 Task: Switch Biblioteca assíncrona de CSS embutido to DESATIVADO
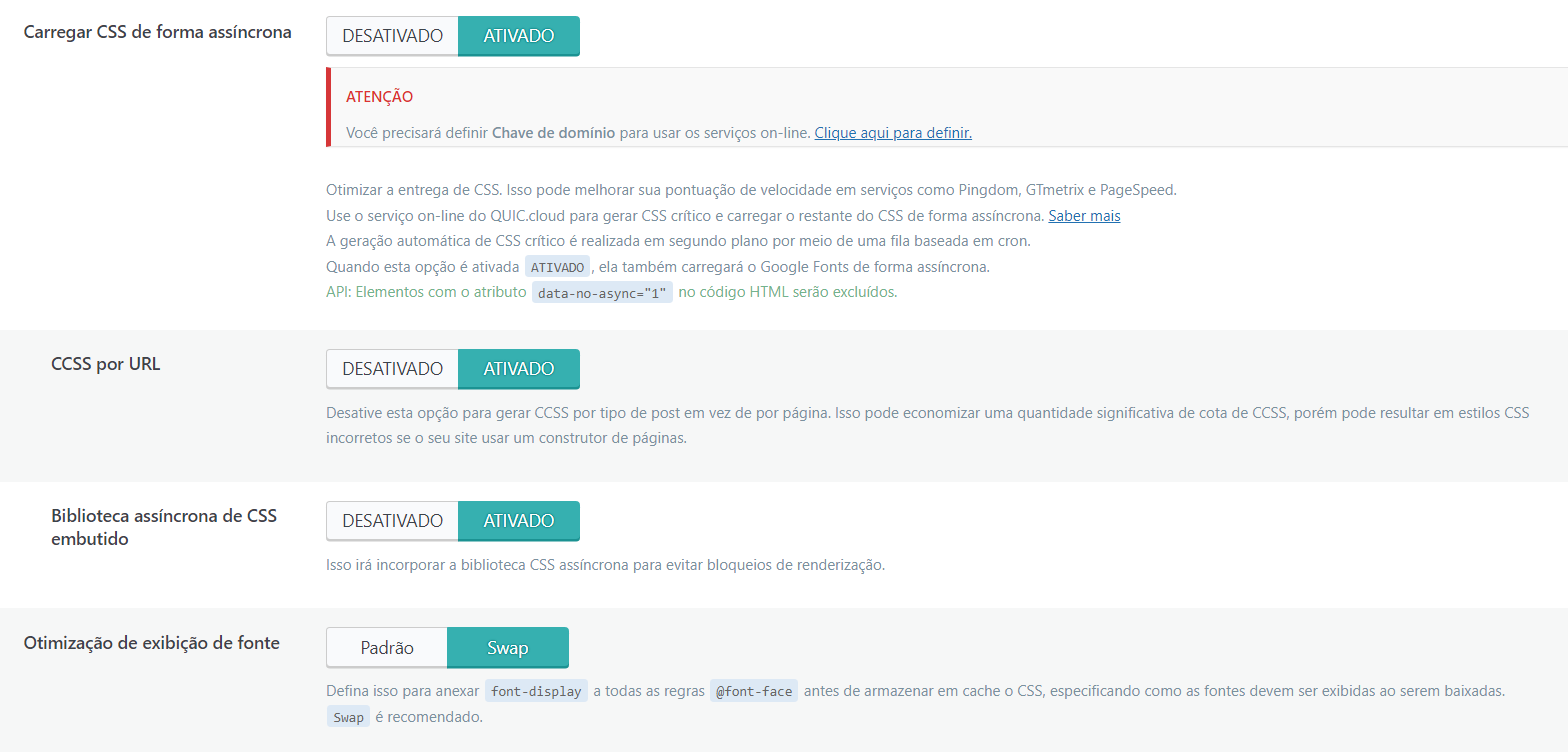click(392, 521)
